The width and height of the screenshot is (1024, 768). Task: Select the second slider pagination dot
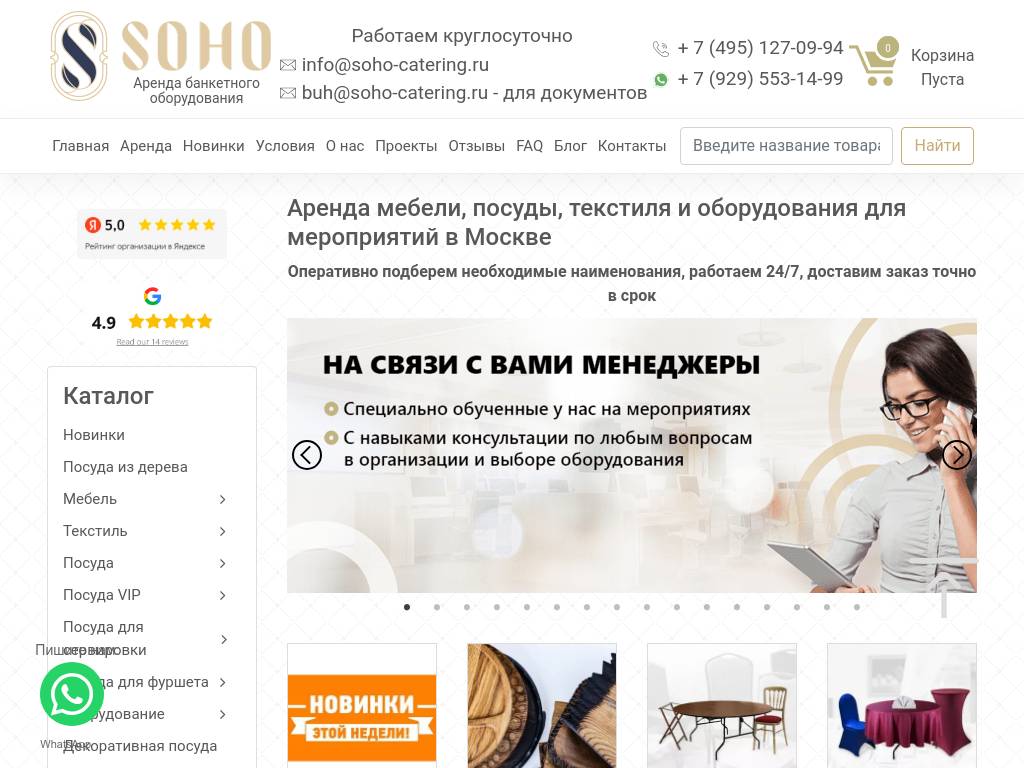(x=437, y=607)
